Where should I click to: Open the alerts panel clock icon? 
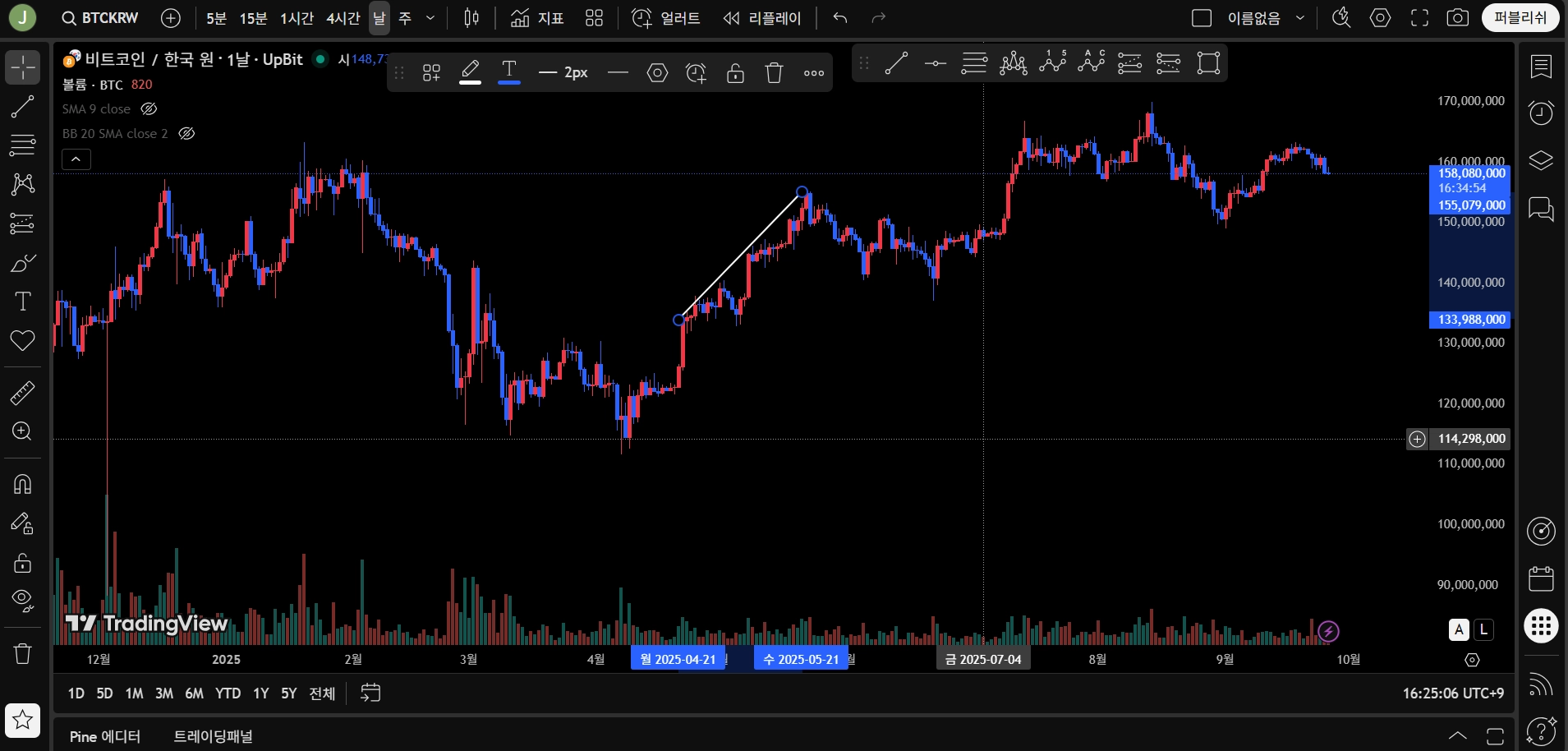[x=1541, y=113]
